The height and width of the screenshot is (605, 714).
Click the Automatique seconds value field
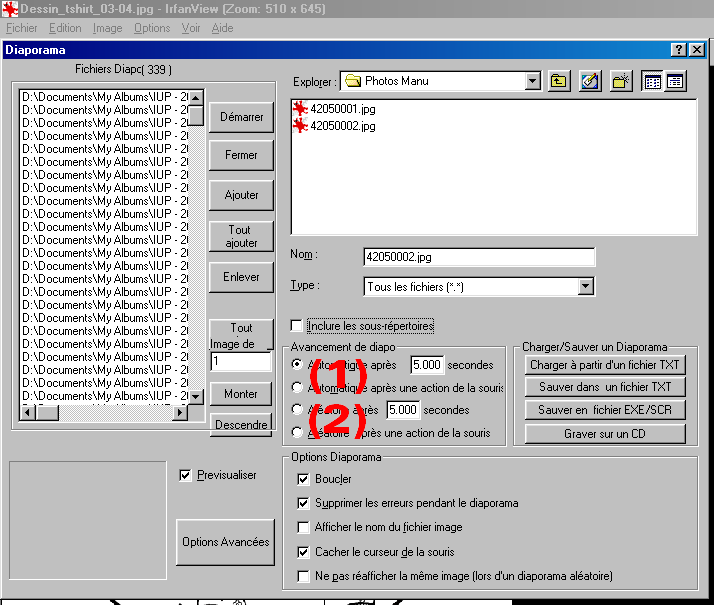427,365
